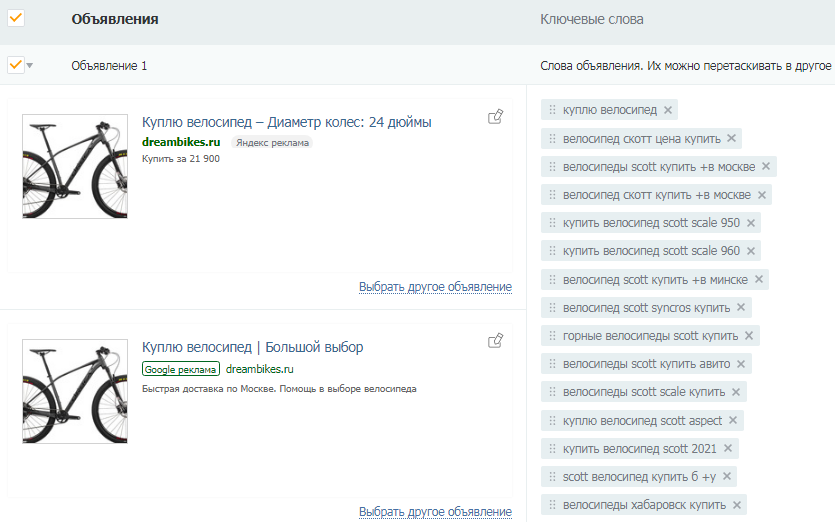Remove keyword "куплю велосипед scott aspect"

(x=733, y=420)
